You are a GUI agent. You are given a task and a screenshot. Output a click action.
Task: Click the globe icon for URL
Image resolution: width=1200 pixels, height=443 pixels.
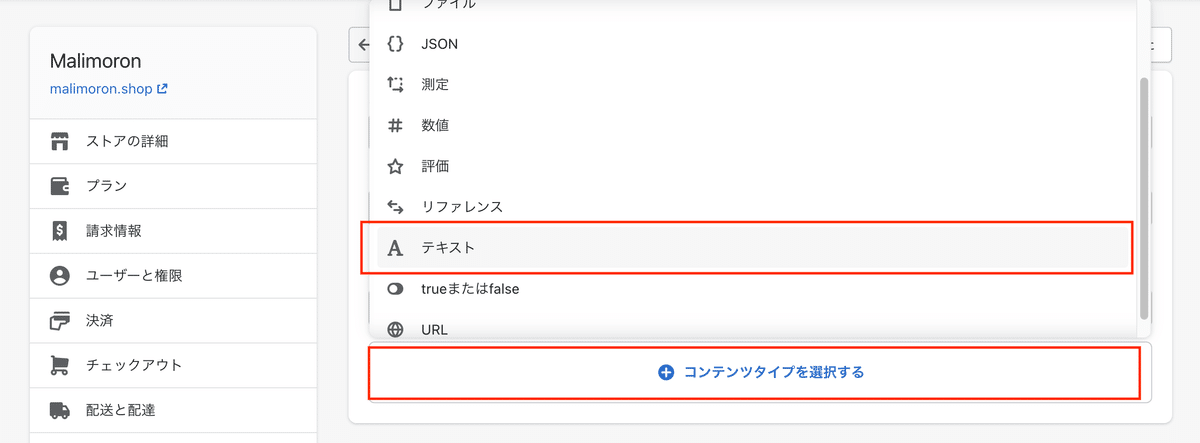coord(395,329)
